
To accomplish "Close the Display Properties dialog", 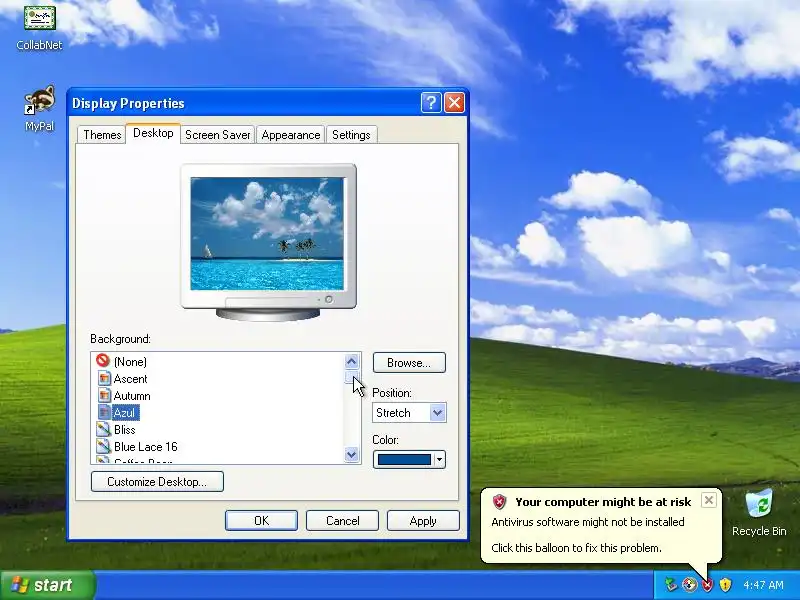I will (x=454, y=103).
